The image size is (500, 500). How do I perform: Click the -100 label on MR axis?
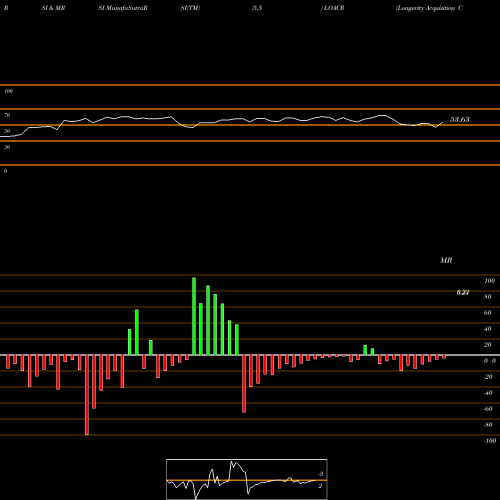[490, 441]
